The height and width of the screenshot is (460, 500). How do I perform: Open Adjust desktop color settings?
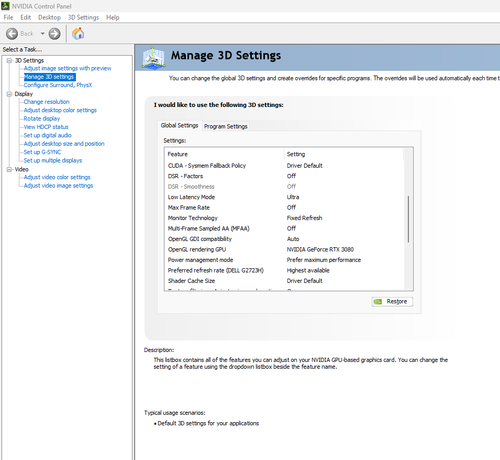tap(60, 110)
